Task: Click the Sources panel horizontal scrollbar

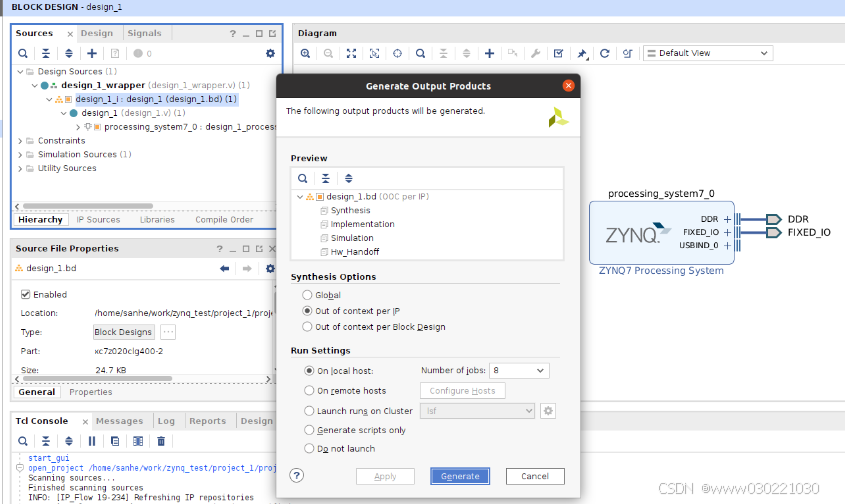Action: click(x=88, y=206)
